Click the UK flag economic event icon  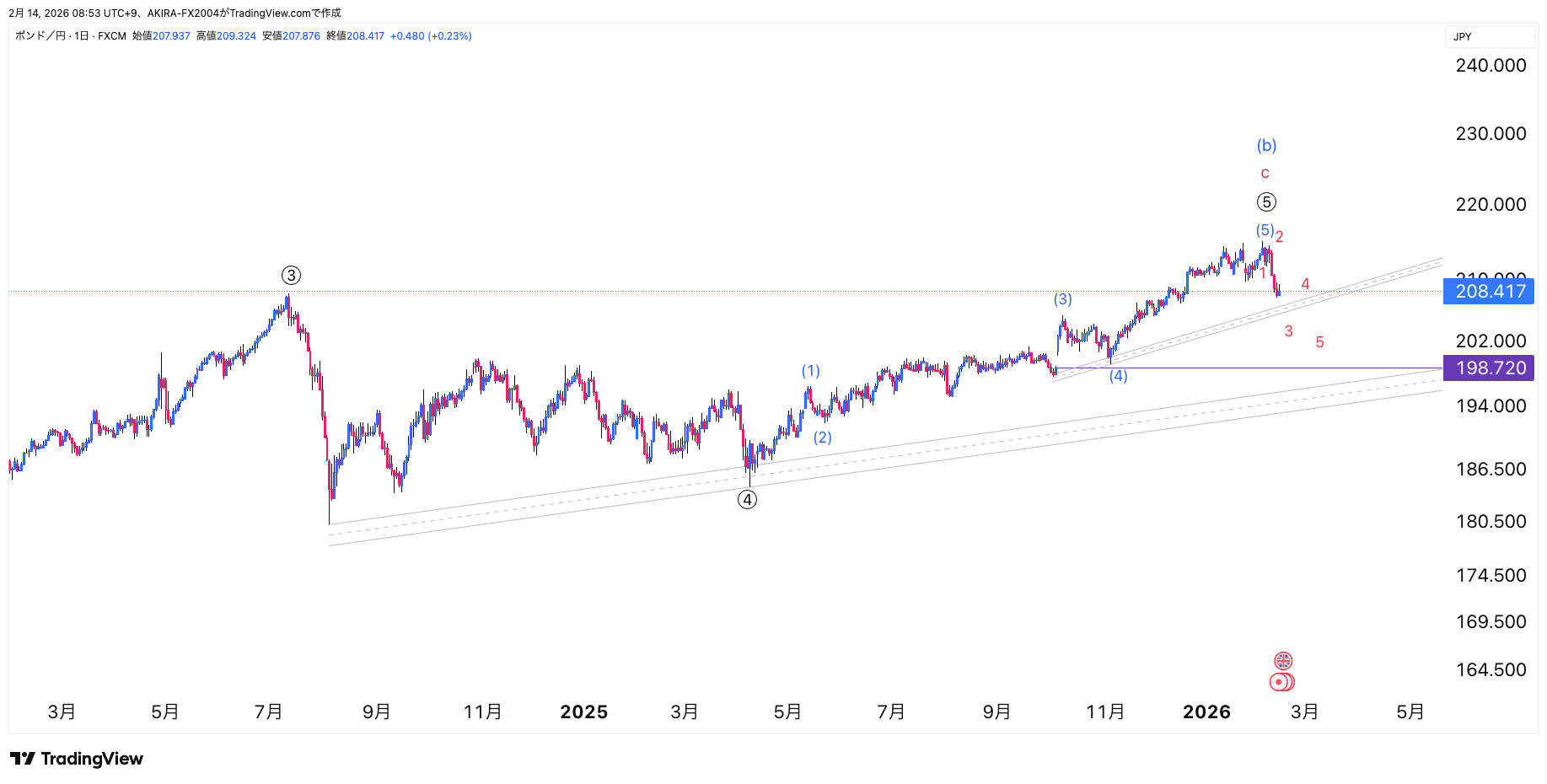pos(1282,661)
